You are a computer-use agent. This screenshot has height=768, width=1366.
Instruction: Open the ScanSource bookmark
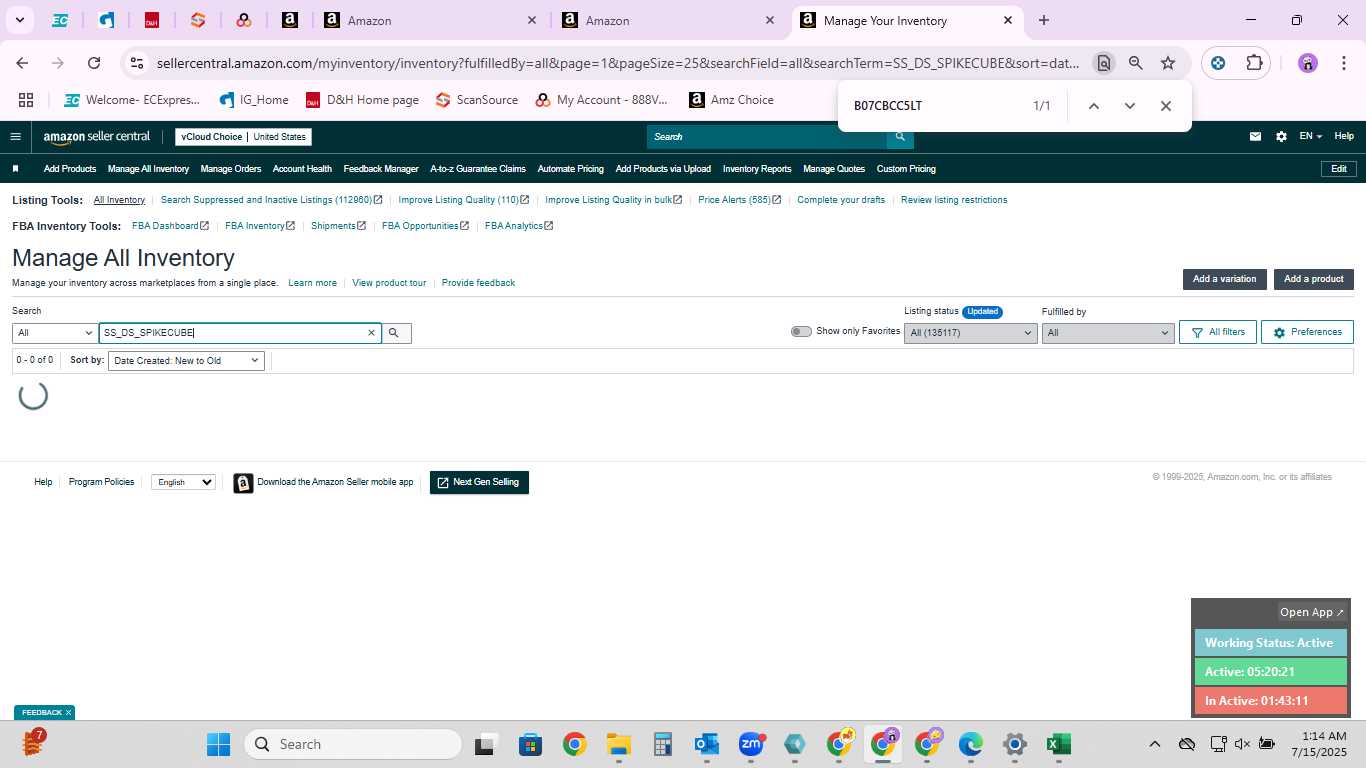click(477, 100)
